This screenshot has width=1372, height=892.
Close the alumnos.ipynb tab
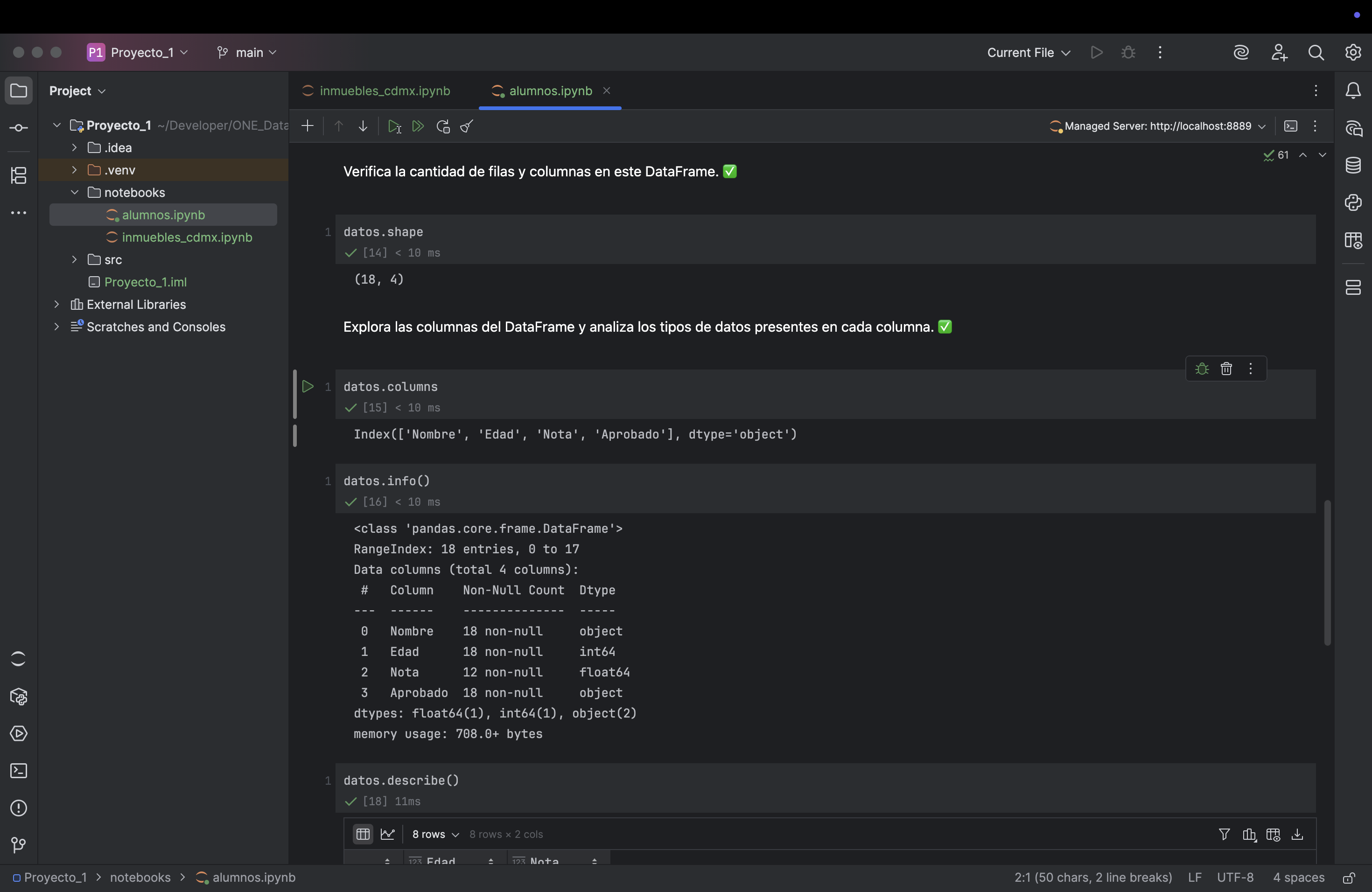(607, 91)
